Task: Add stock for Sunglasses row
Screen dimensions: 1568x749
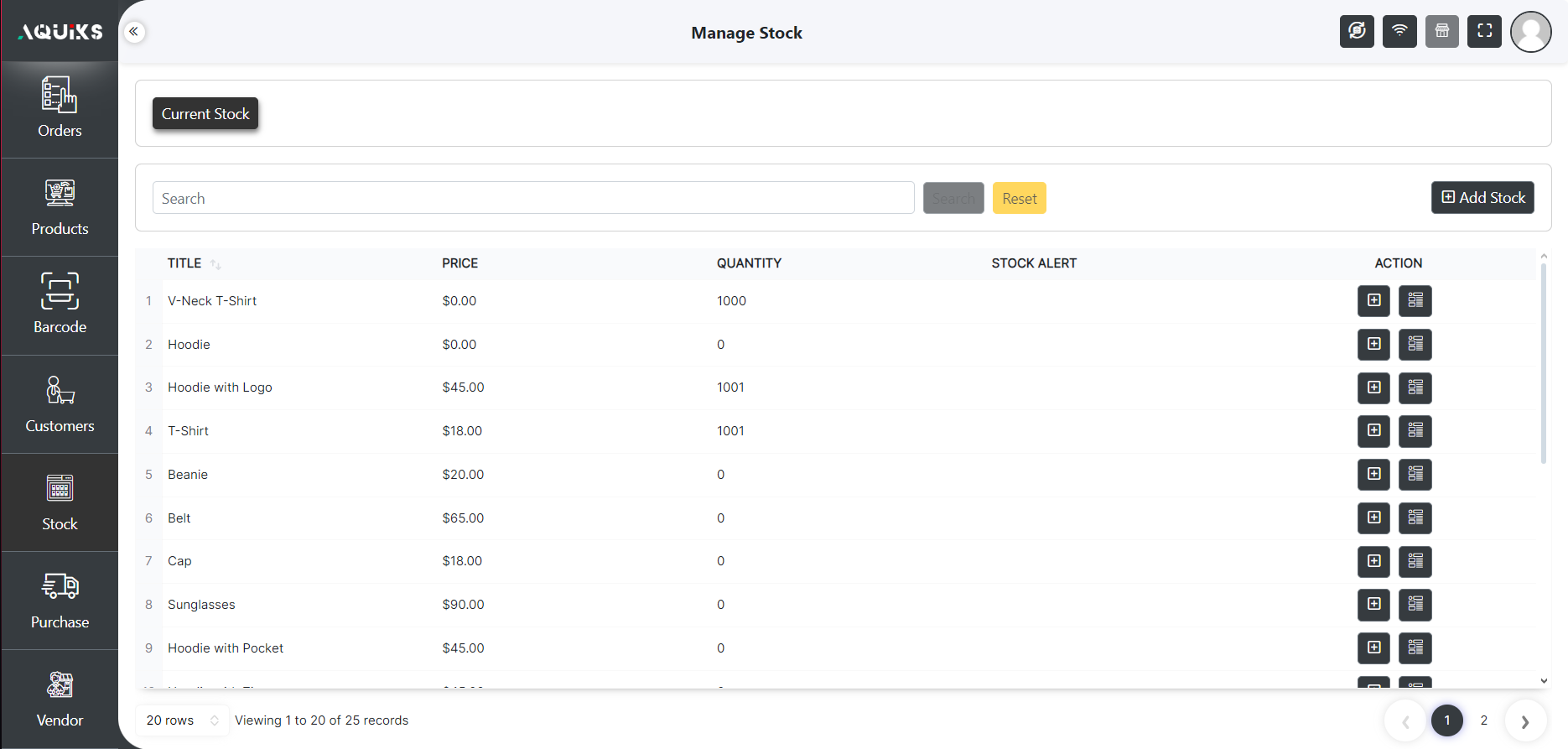Action: [x=1373, y=605]
